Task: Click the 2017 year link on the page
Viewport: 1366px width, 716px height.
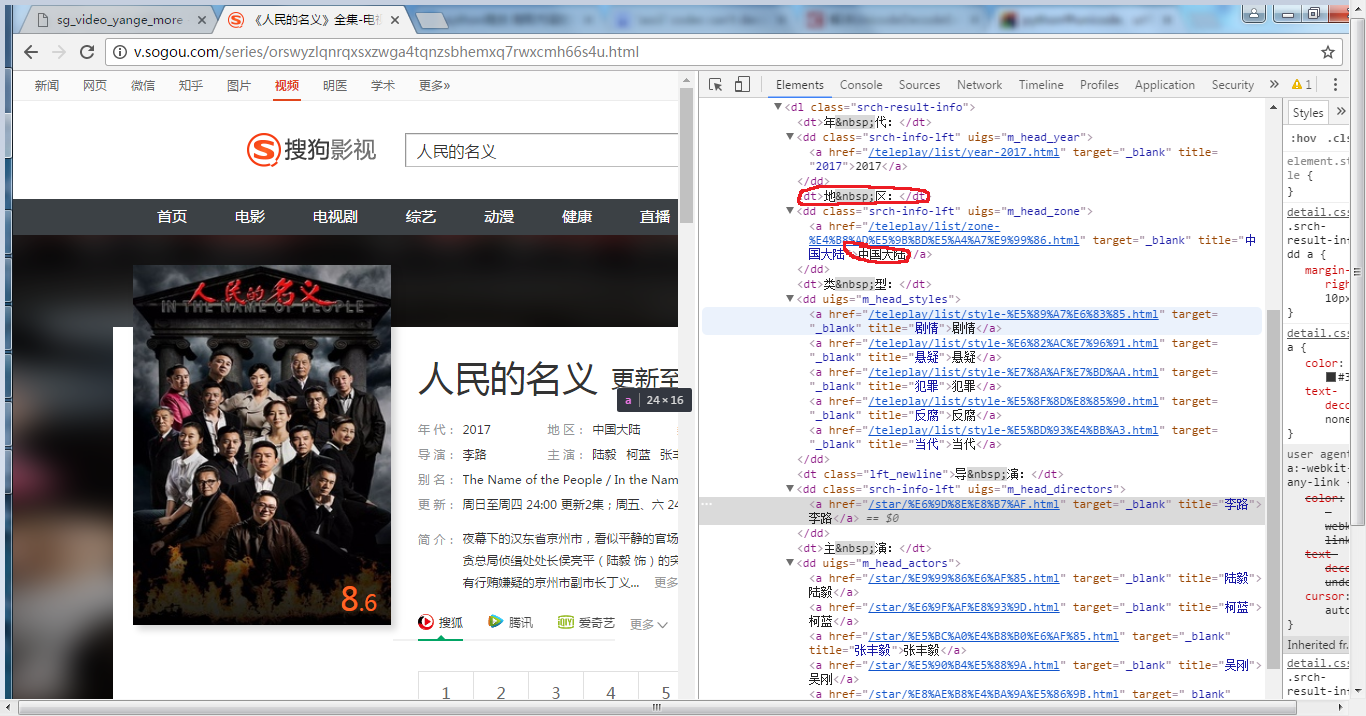Action: point(477,430)
